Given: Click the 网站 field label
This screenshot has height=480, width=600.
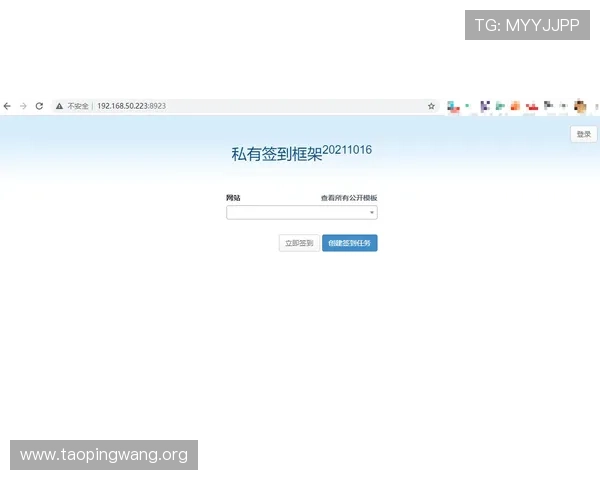Looking at the screenshot, I should pos(233,198).
